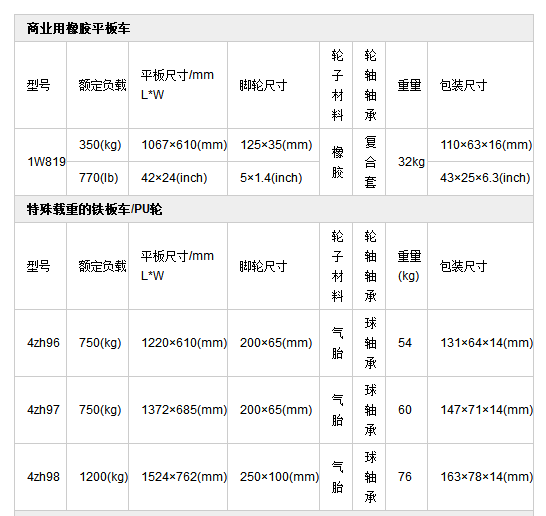Click platform size 1067×610(mm)
Screen dimensions: 546x516
184,145
